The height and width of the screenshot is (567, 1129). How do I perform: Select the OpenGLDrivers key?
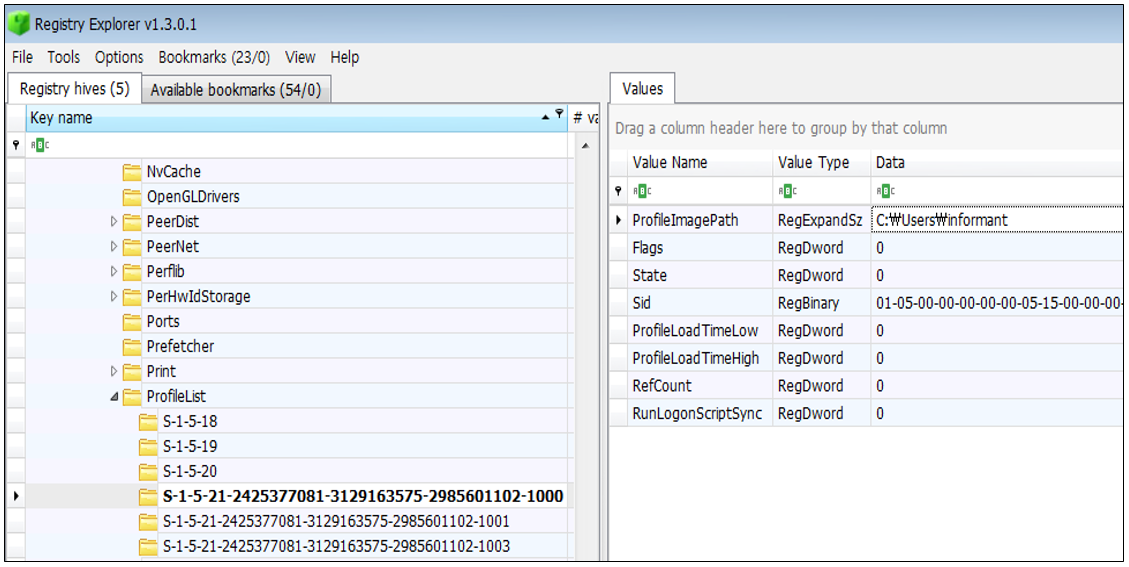coord(193,197)
